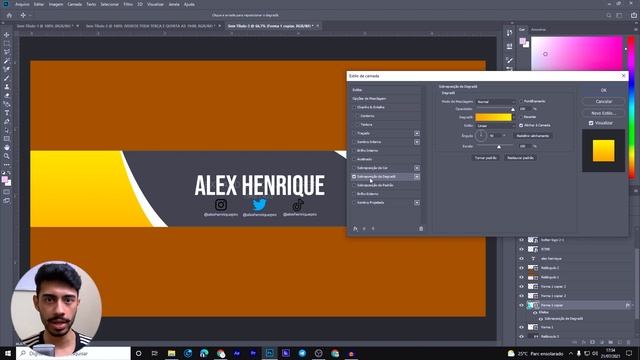Image resolution: width=640 pixels, height=360 pixels.
Task: Toggle the Alinhar à Camada checkbox
Action: (521, 125)
